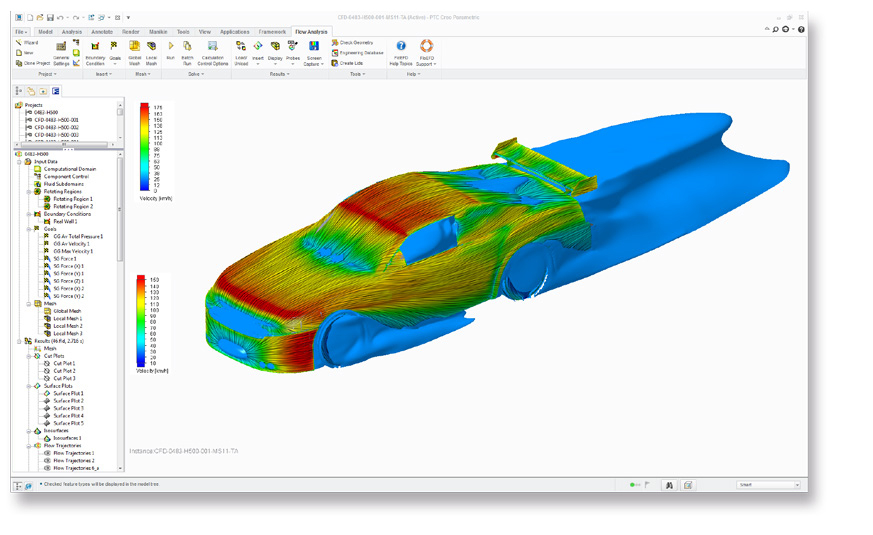
Task: Open the Framework ribbon tab
Action: [x=272, y=32]
